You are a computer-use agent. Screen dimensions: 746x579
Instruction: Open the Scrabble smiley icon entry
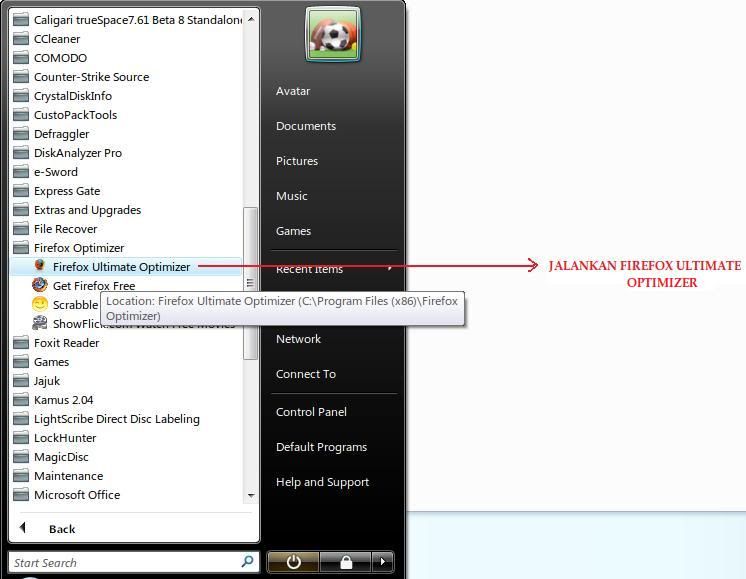tap(40, 304)
